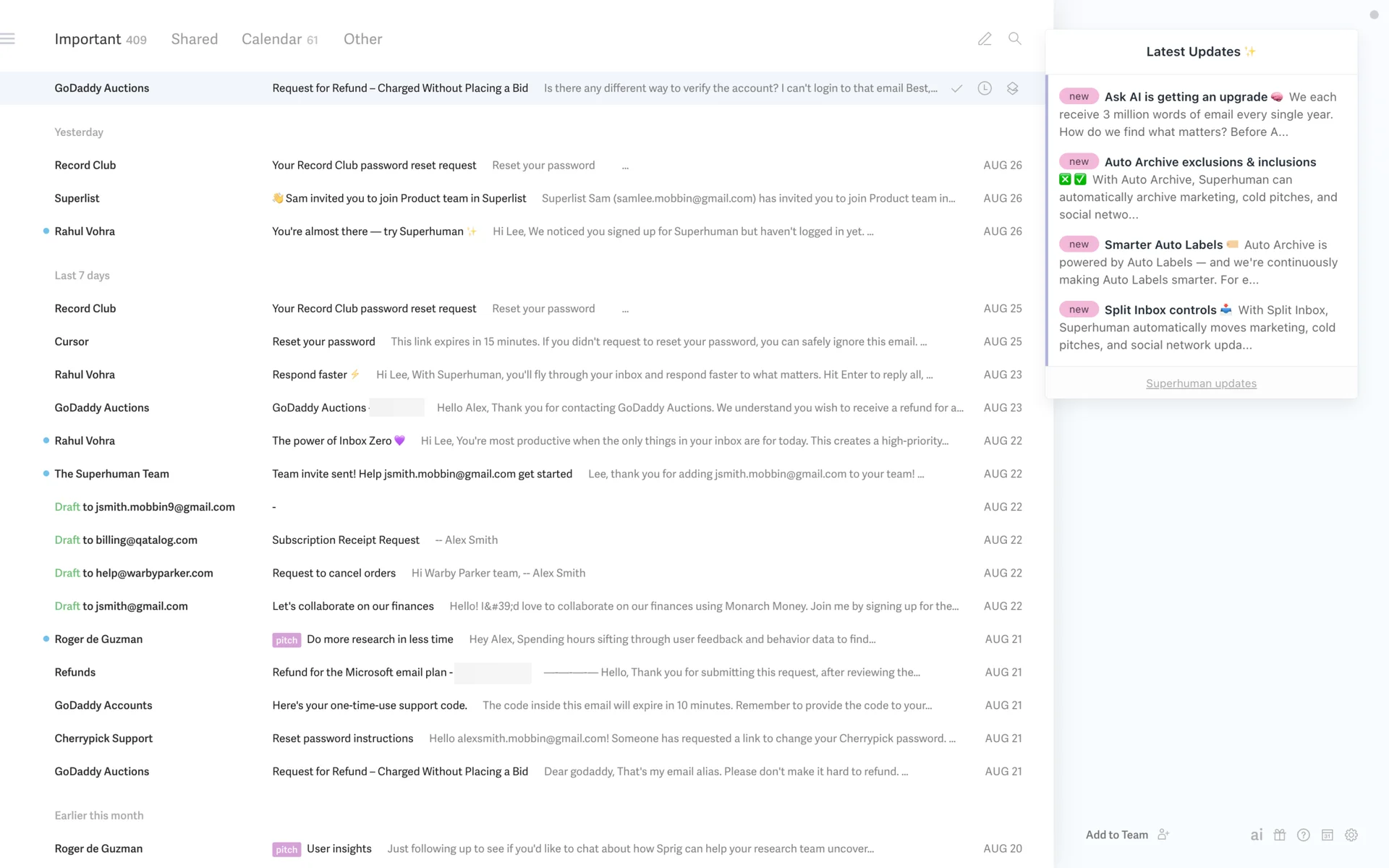Viewport: 1389px width, 868px height.
Task: Open the Ask AI upgrade update
Action: [1185, 97]
